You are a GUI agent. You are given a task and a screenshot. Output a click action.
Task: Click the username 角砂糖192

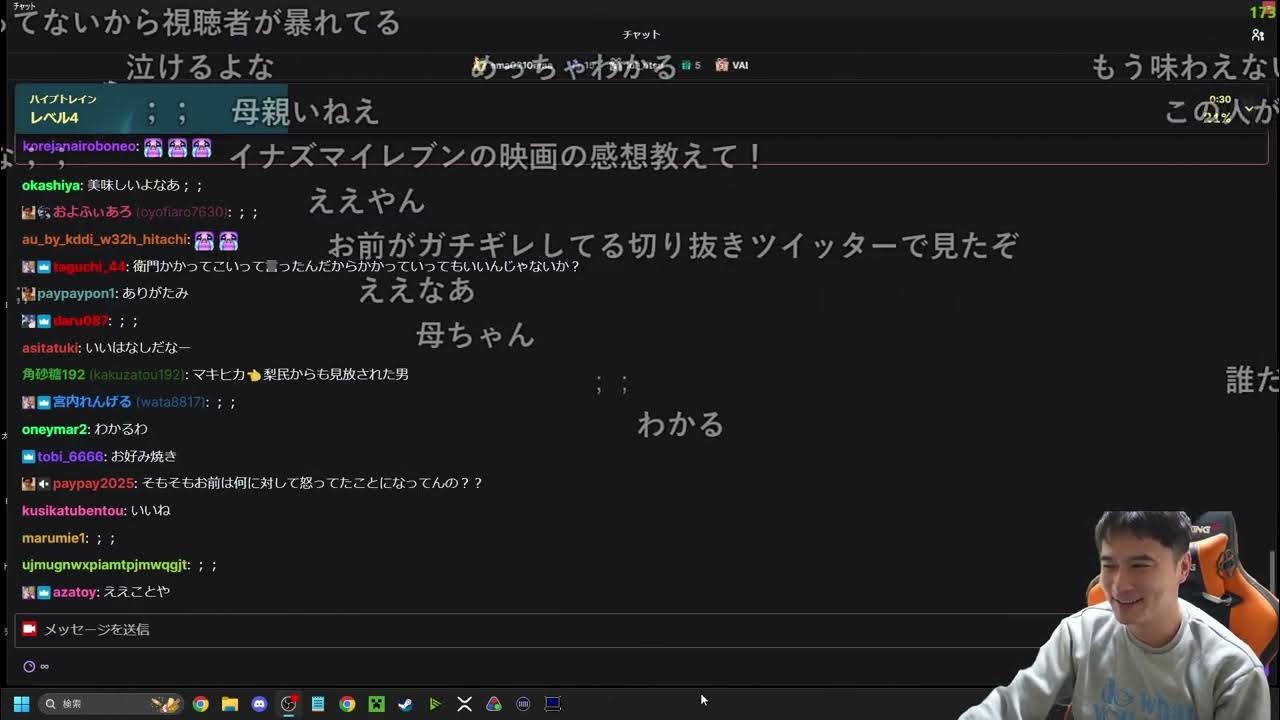(x=53, y=374)
